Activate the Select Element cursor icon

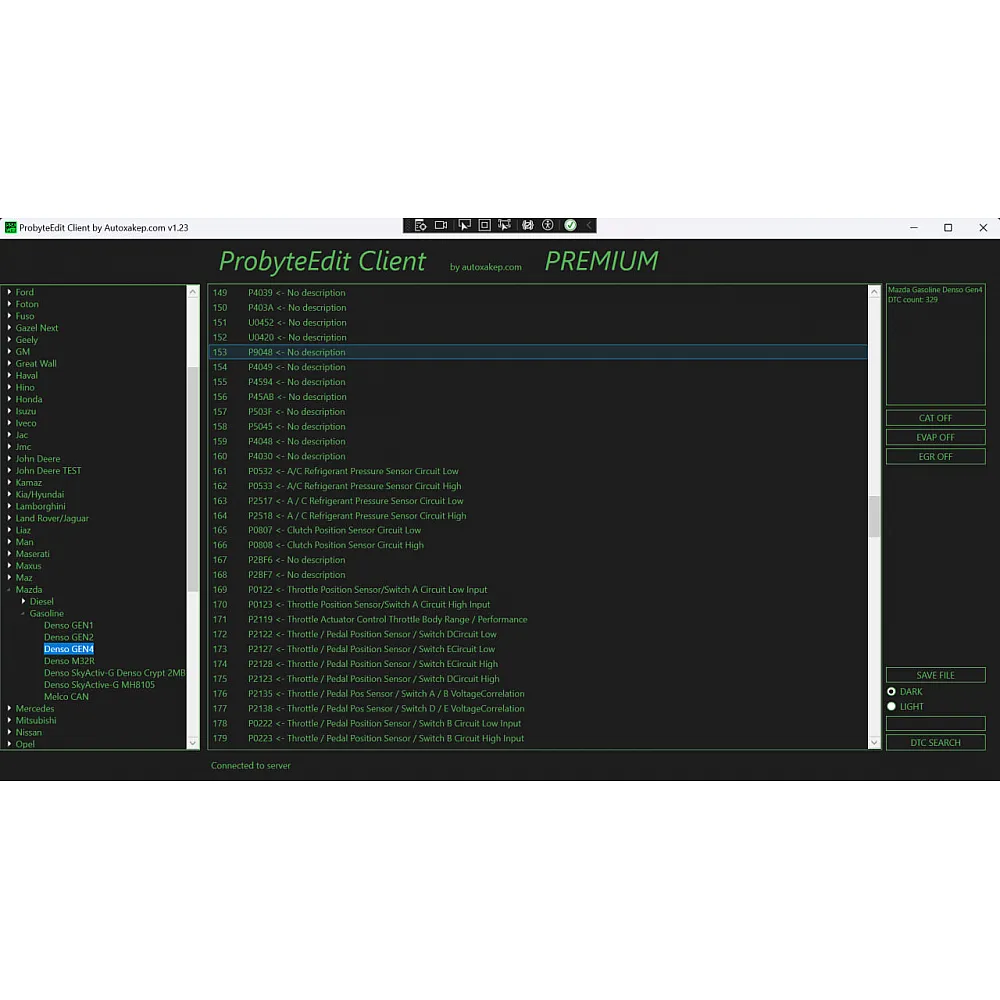tap(464, 226)
